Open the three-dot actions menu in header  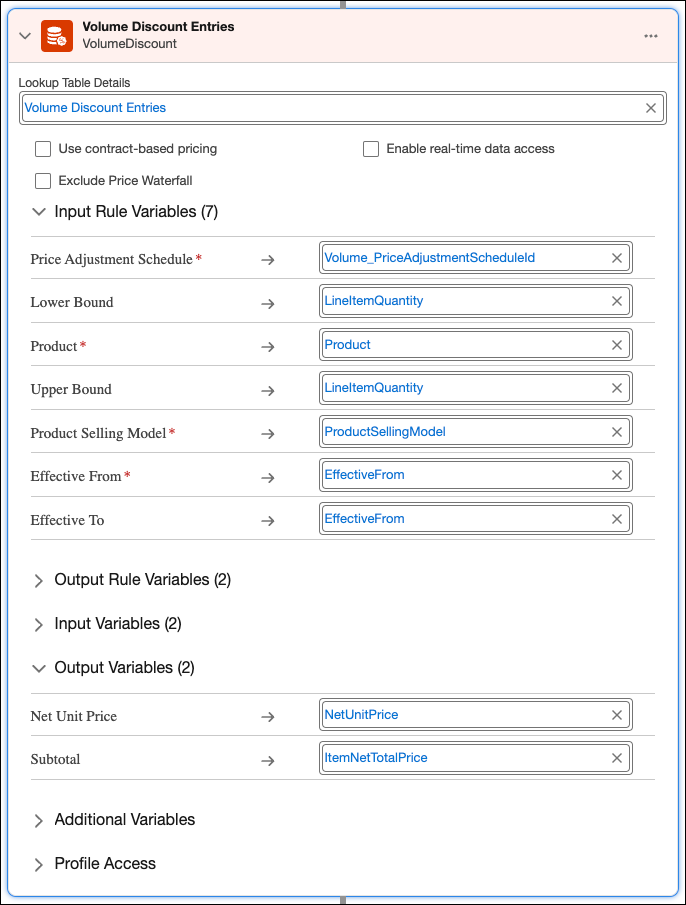[x=651, y=36]
